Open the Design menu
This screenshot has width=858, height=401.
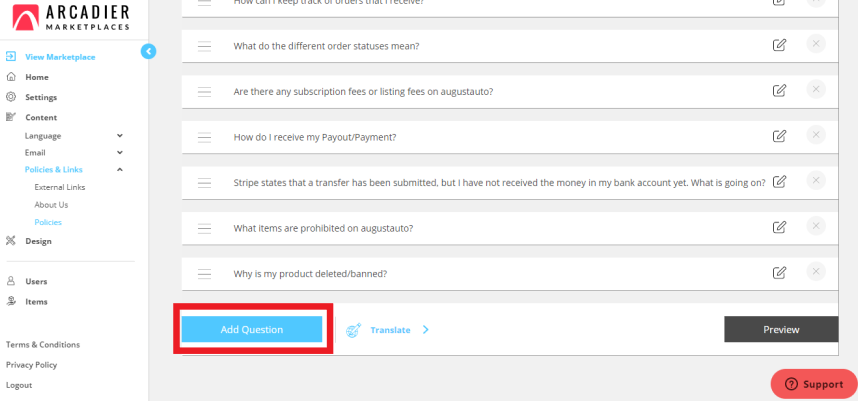[x=38, y=241]
